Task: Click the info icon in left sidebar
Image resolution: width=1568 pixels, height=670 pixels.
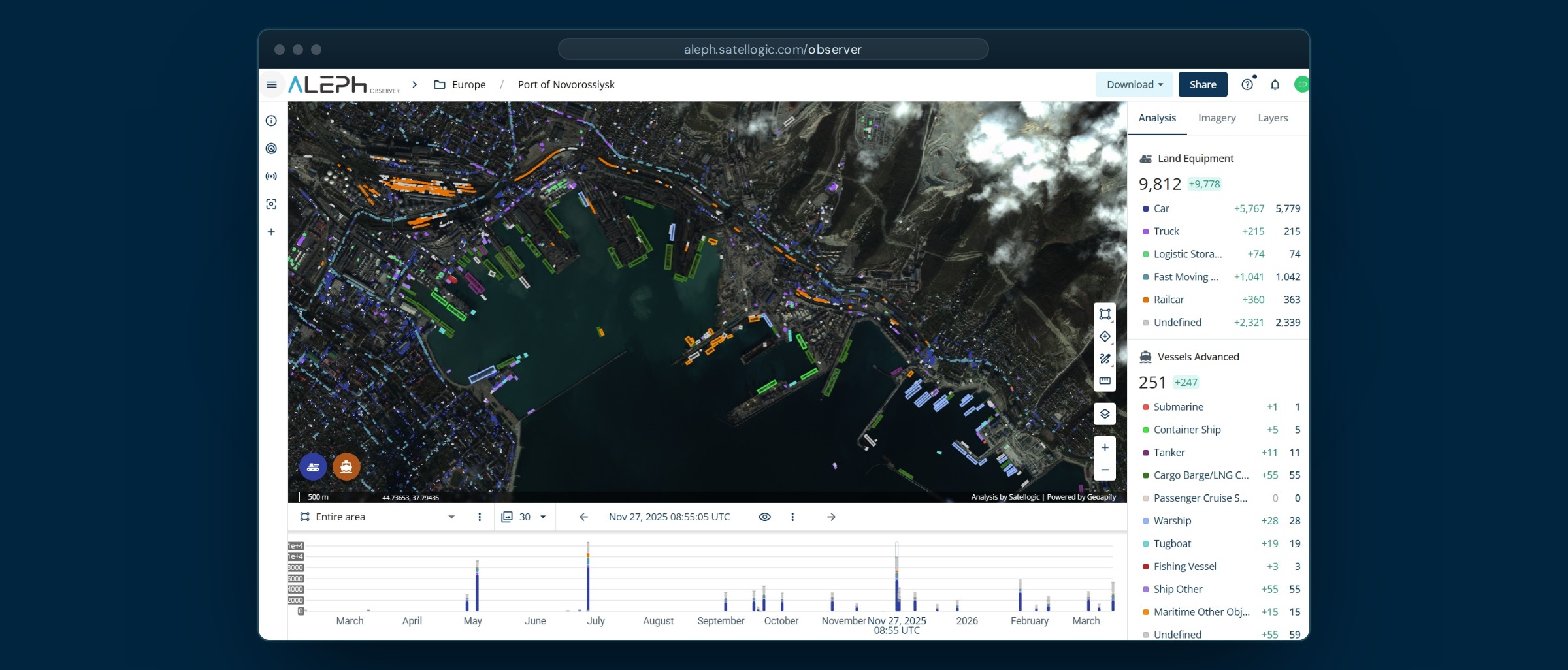Action: (x=271, y=121)
